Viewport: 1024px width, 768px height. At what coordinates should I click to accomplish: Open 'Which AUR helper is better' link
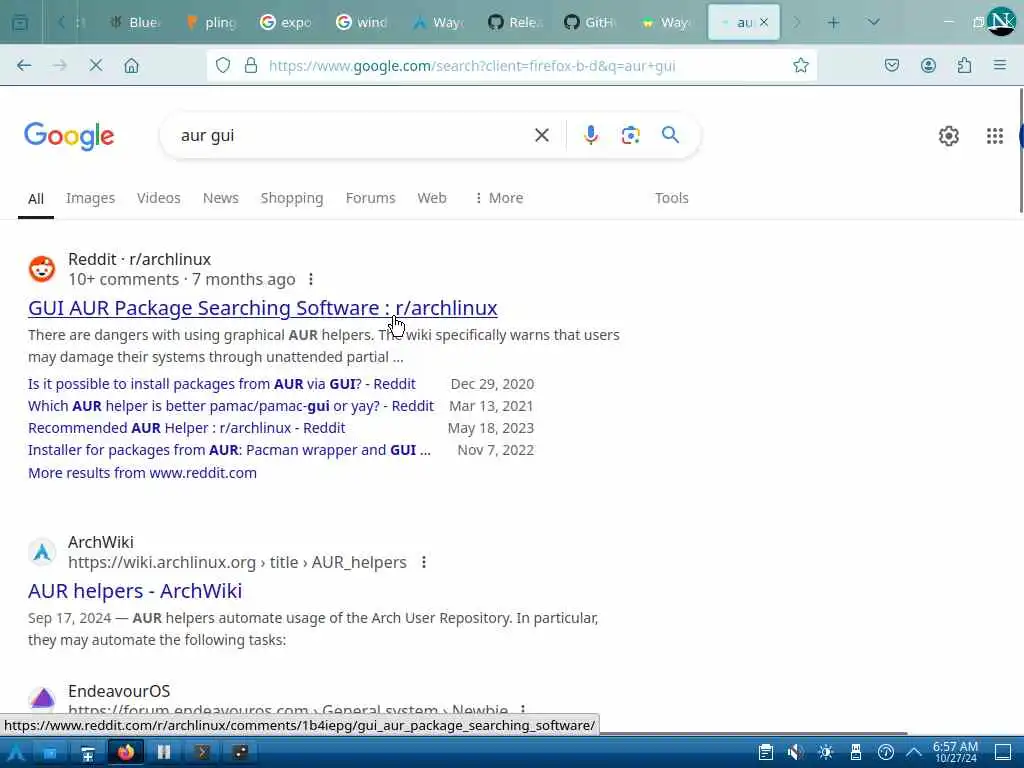(x=231, y=406)
